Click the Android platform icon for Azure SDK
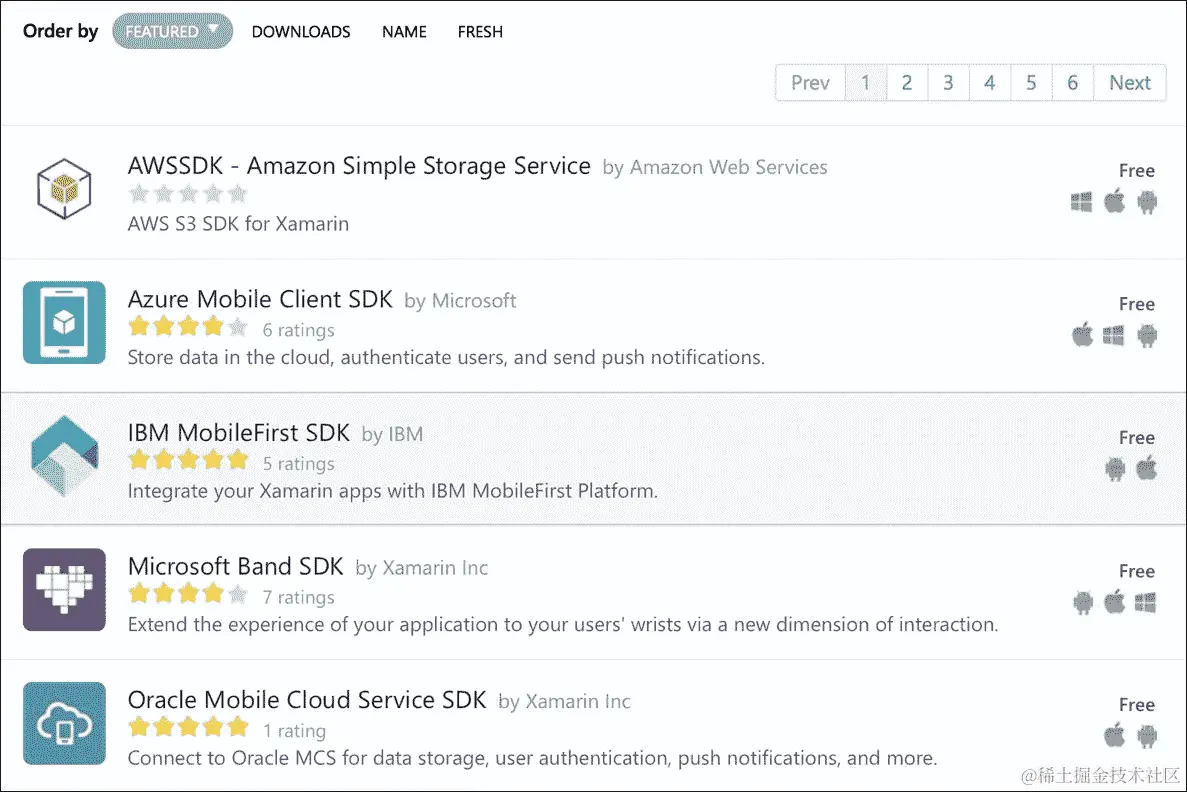Viewport: 1187px width, 792px height. [1147, 335]
